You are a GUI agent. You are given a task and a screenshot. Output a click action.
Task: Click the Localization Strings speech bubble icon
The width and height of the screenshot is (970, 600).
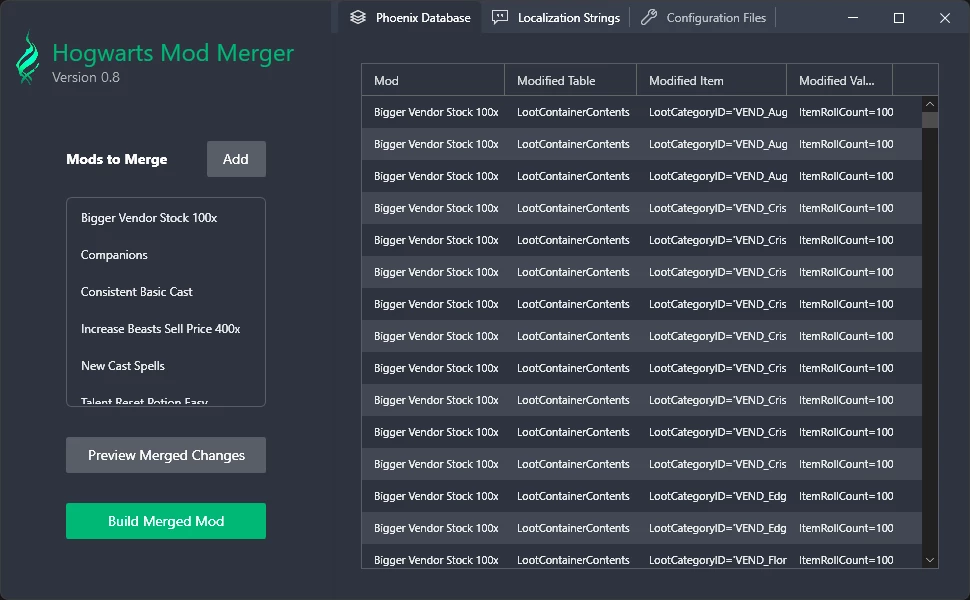click(x=501, y=18)
